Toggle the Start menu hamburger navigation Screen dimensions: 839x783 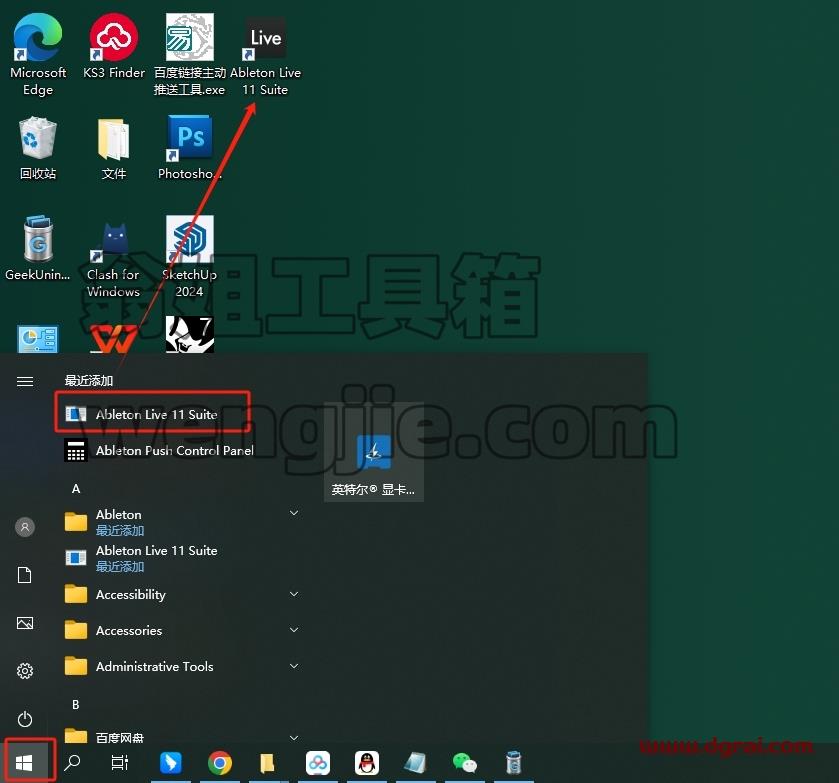(x=25, y=381)
